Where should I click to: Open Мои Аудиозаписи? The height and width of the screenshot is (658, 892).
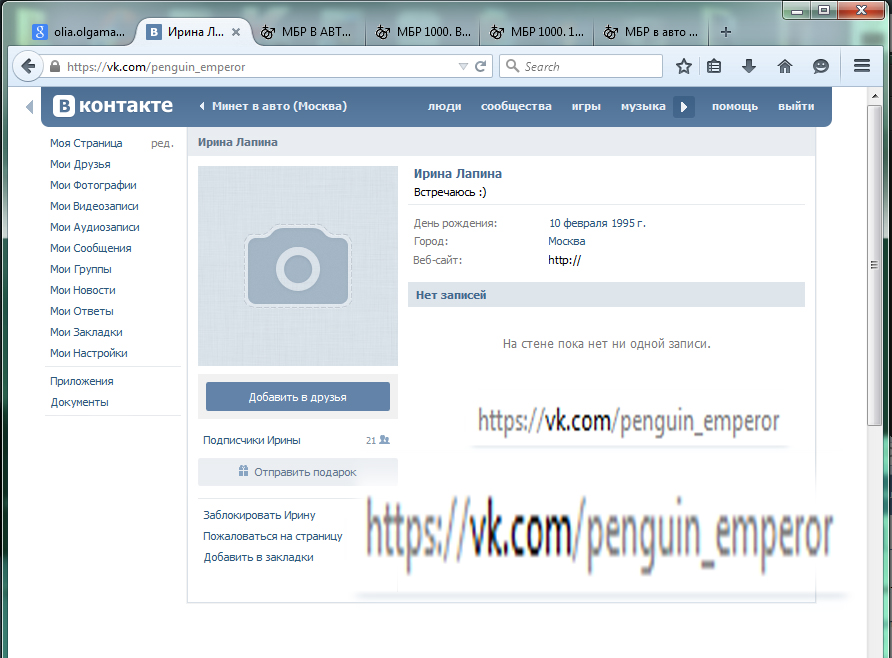[x=94, y=227]
